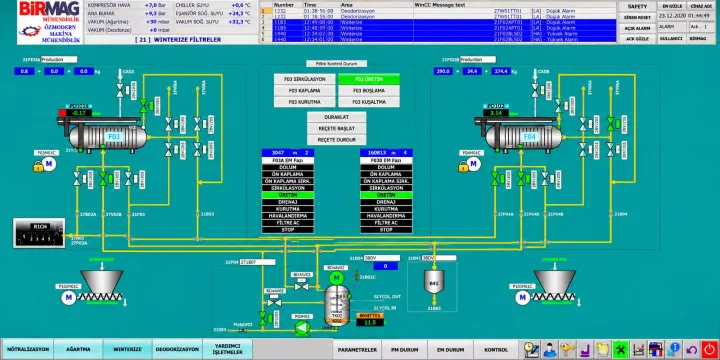This screenshot has height=360, width=720.
Task: Click the R1CH rotary selector widget
Action: (x=39, y=233)
